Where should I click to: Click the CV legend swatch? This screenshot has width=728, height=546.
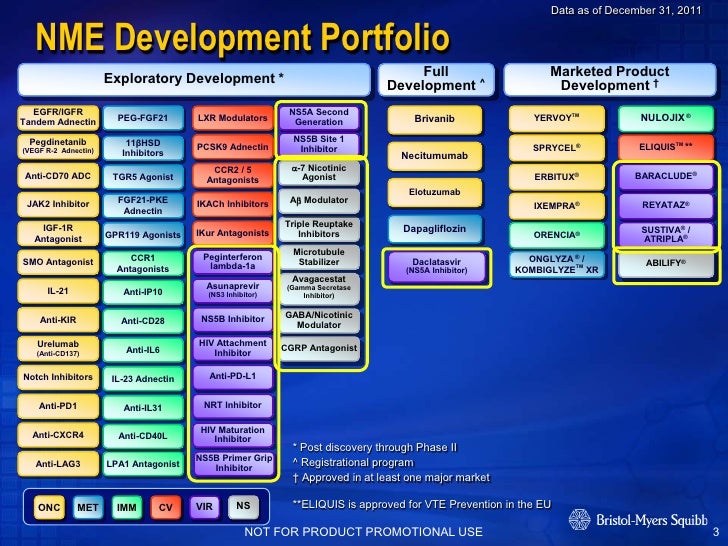point(166,507)
